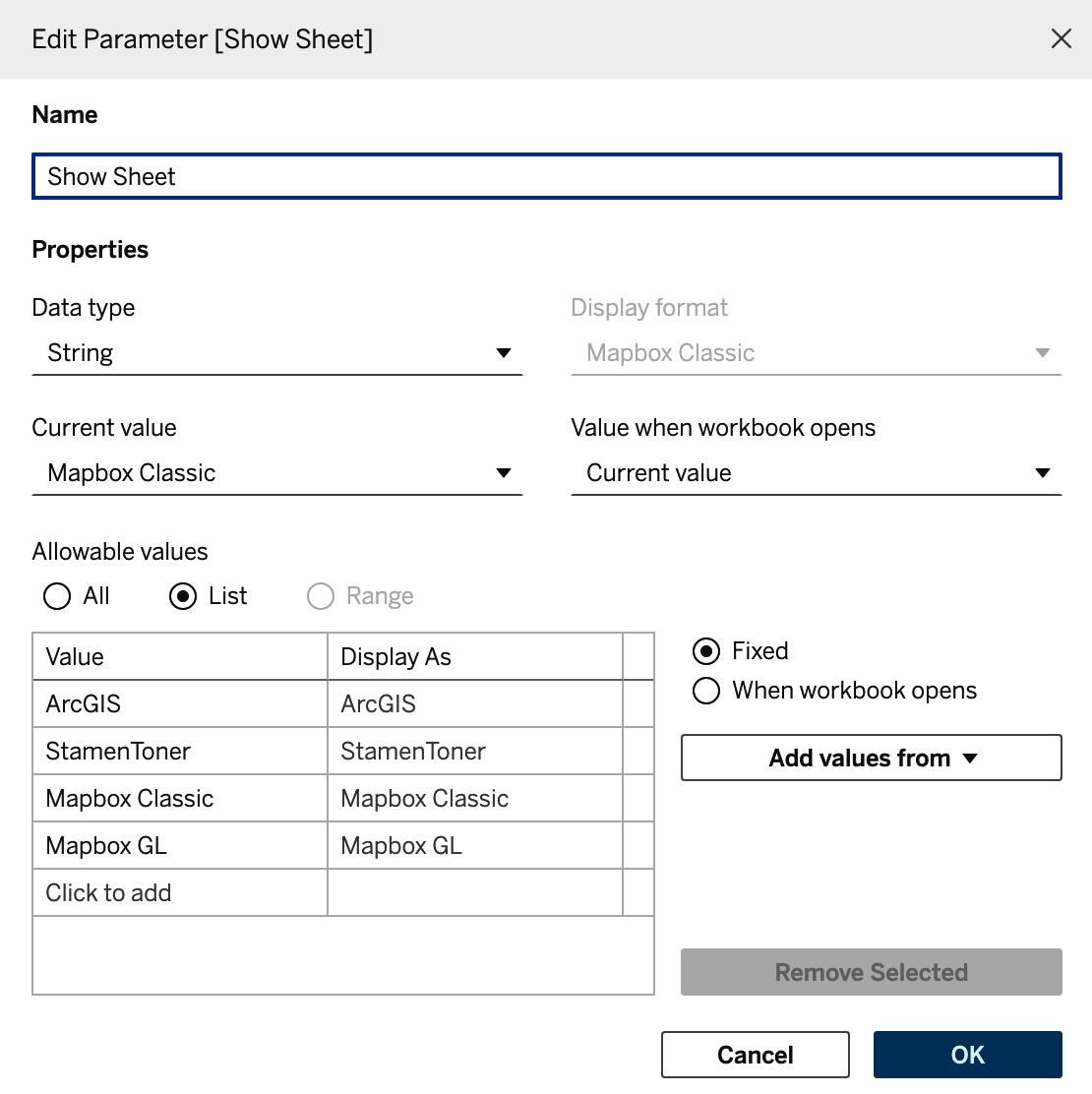1092x1094 pixels.
Task: Click in the Show Sheet name field
Action: 546,176
